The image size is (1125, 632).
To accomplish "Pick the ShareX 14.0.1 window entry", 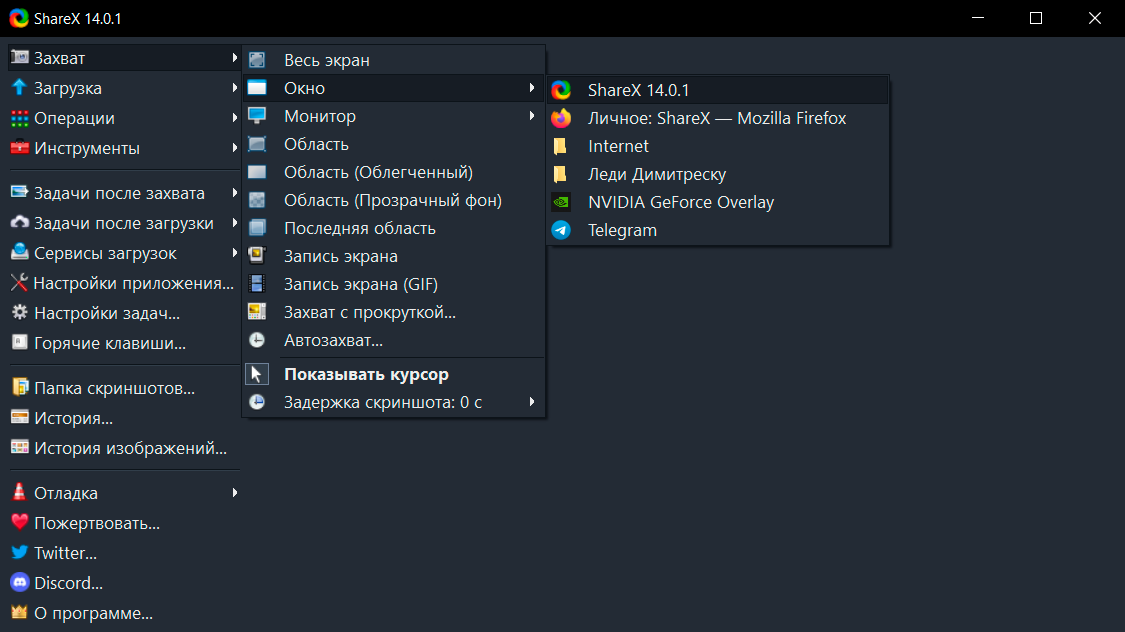I will (717, 90).
